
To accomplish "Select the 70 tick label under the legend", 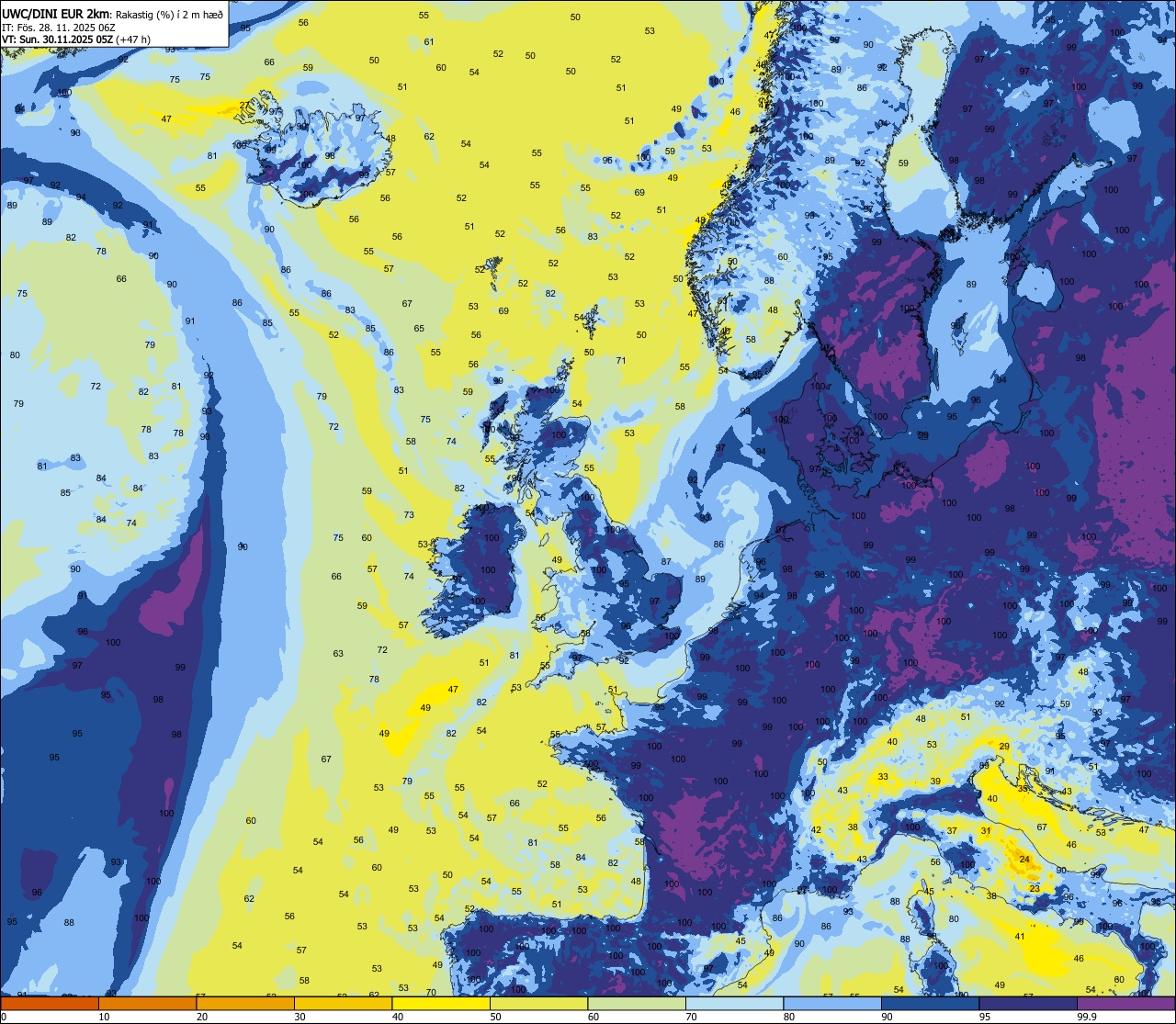I will pyautogui.click(x=691, y=1017).
